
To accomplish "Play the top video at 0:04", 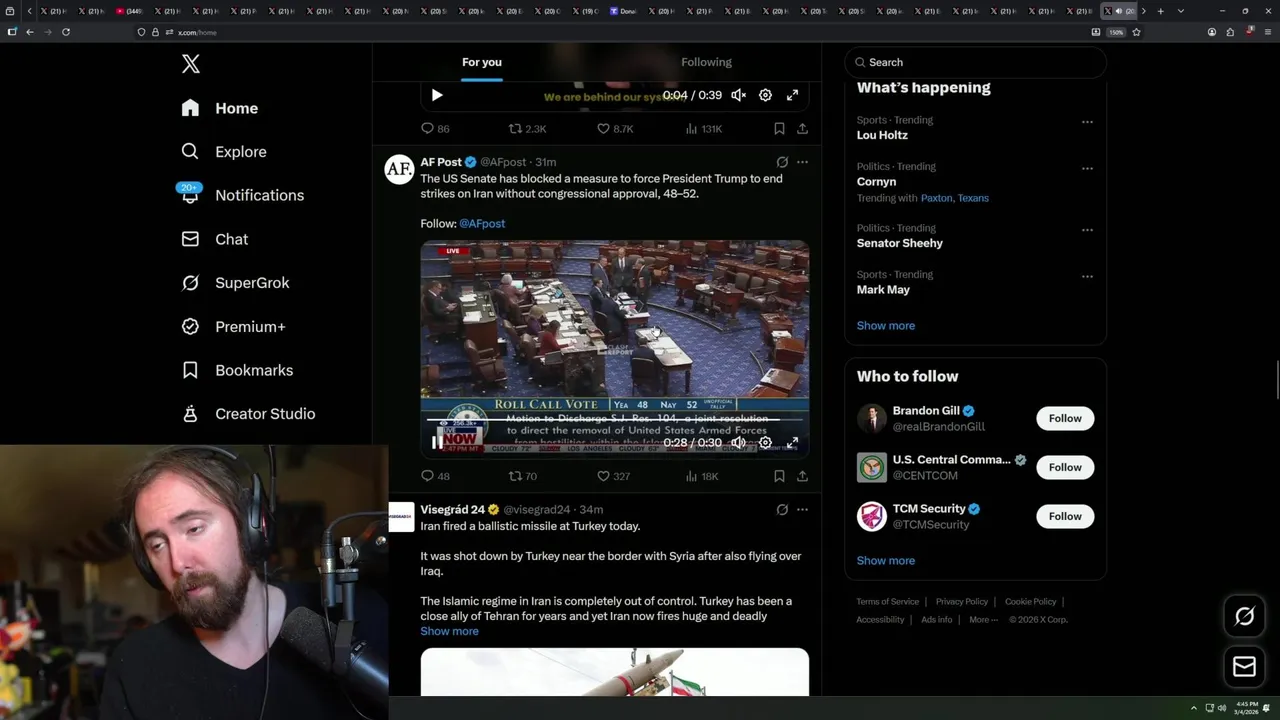I will click(437, 95).
